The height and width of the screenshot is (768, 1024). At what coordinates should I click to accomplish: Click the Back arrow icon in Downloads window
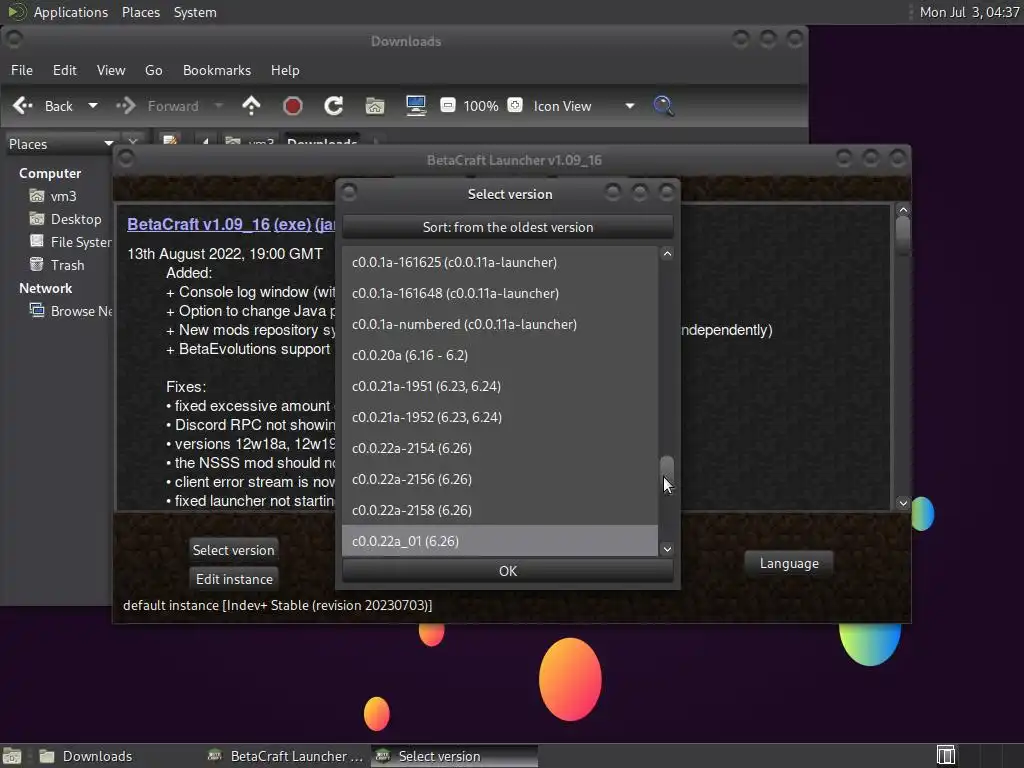point(23,106)
